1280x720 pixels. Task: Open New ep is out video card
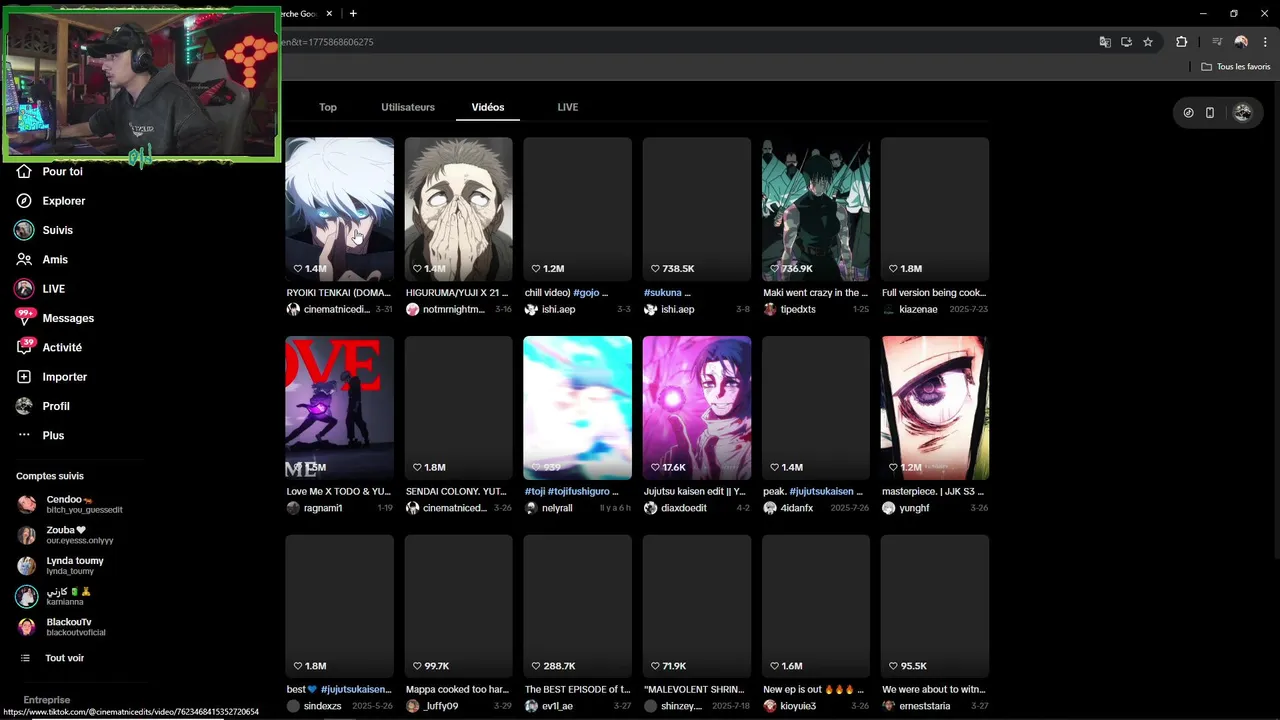coord(816,607)
